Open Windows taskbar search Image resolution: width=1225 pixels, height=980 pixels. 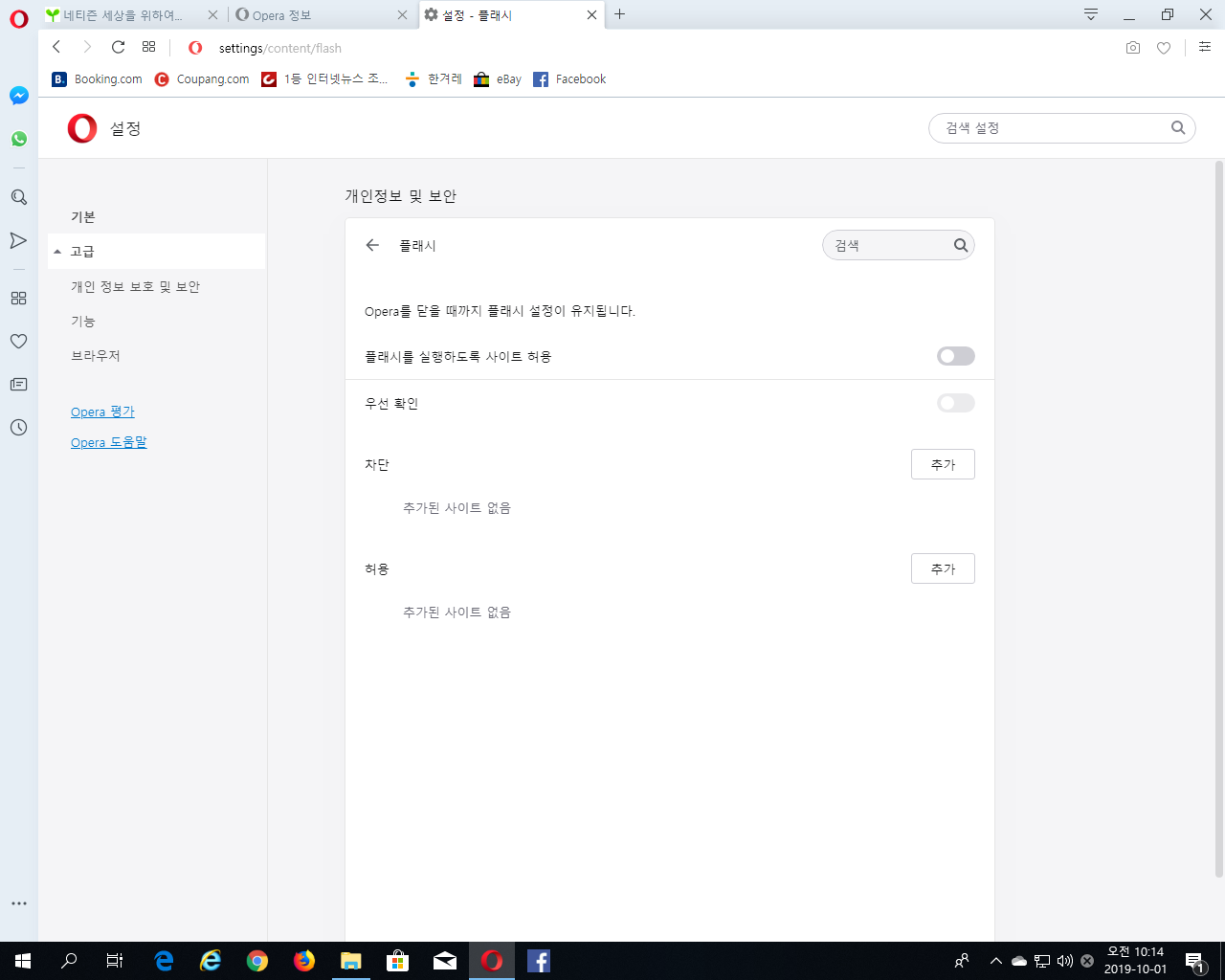tap(69, 961)
